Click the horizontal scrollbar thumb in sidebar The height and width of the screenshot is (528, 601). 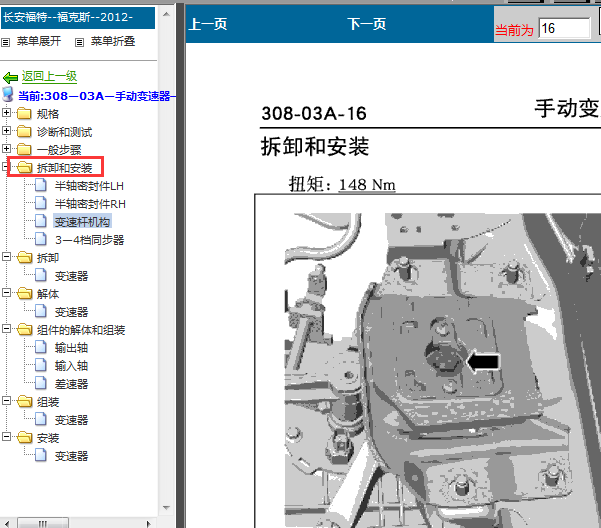[x=43, y=523]
